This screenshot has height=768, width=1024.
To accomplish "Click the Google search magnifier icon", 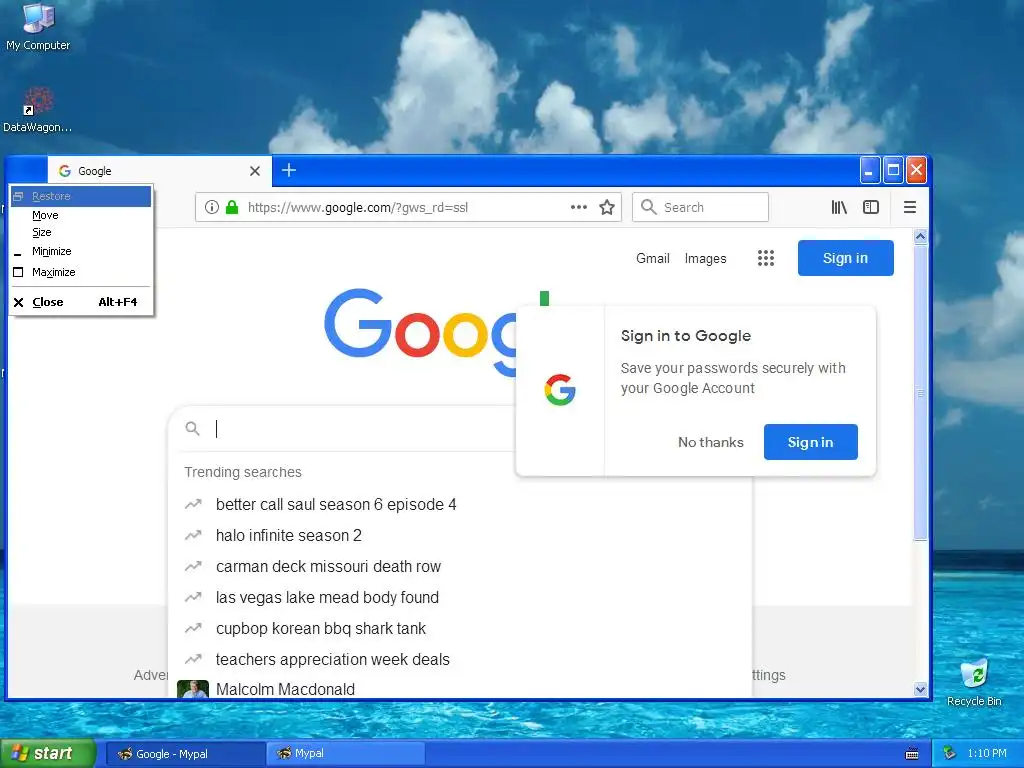I will pyautogui.click(x=193, y=428).
